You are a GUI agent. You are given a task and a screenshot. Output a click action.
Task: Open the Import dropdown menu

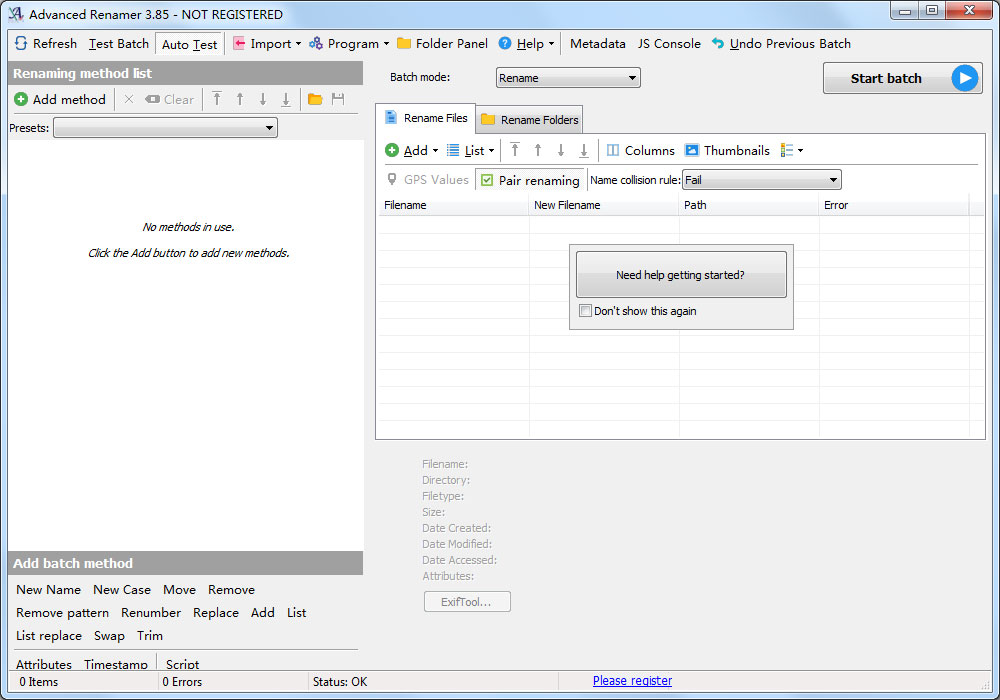267,43
